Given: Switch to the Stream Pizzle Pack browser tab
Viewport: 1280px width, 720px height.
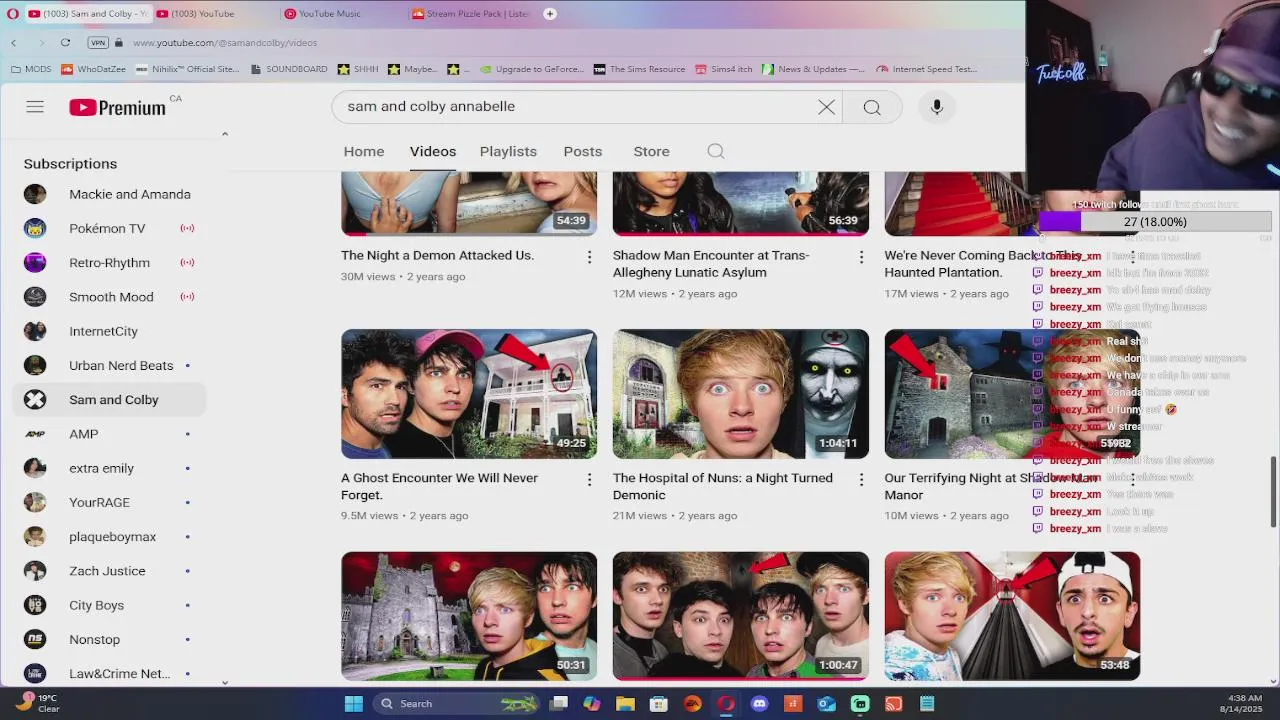Looking at the screenshot, I should [470, 14].
